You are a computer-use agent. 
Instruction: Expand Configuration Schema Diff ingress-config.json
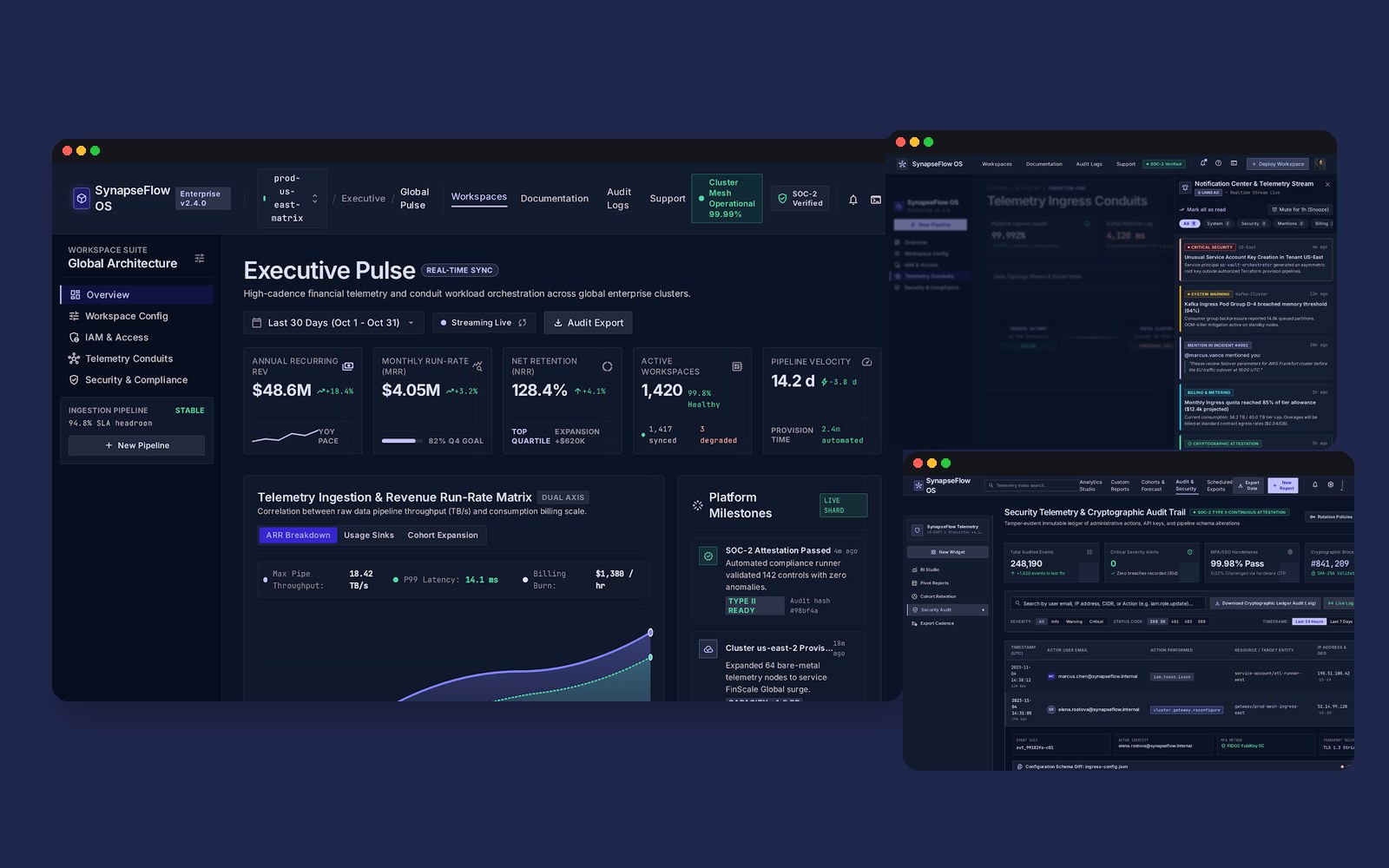tap(1181, 766)
